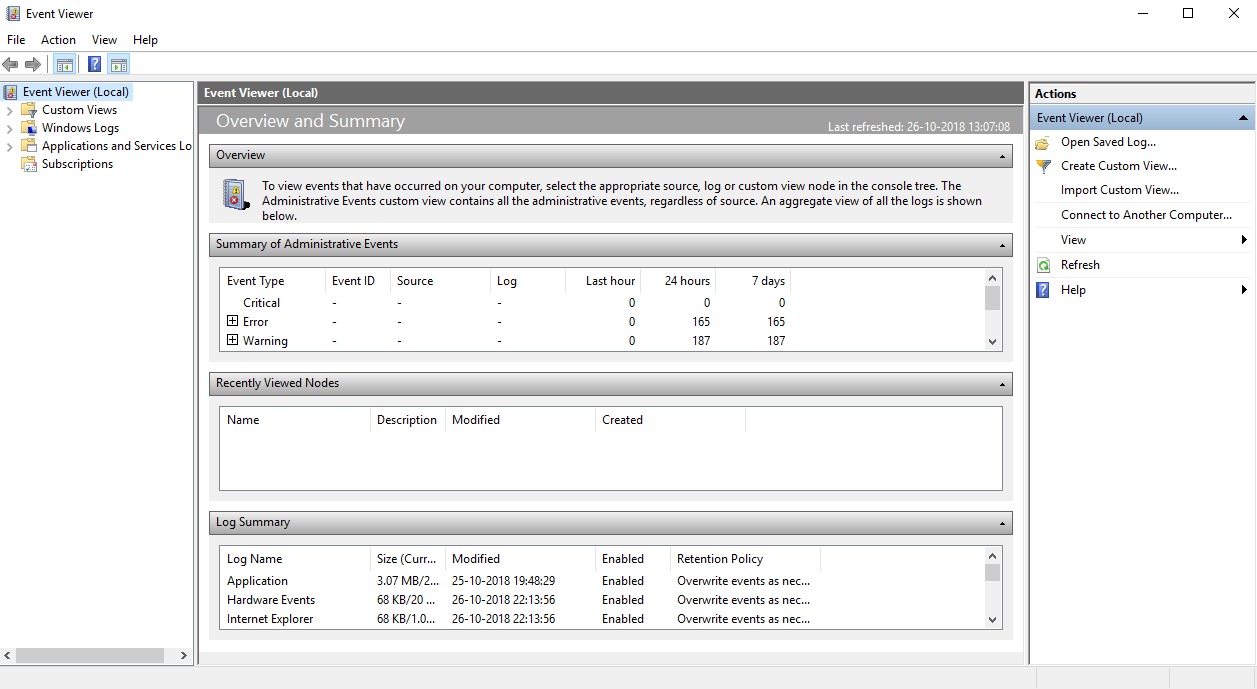Collapse the Log Summary section
Screen dimensions: 1257x689
pos(1001,523)
